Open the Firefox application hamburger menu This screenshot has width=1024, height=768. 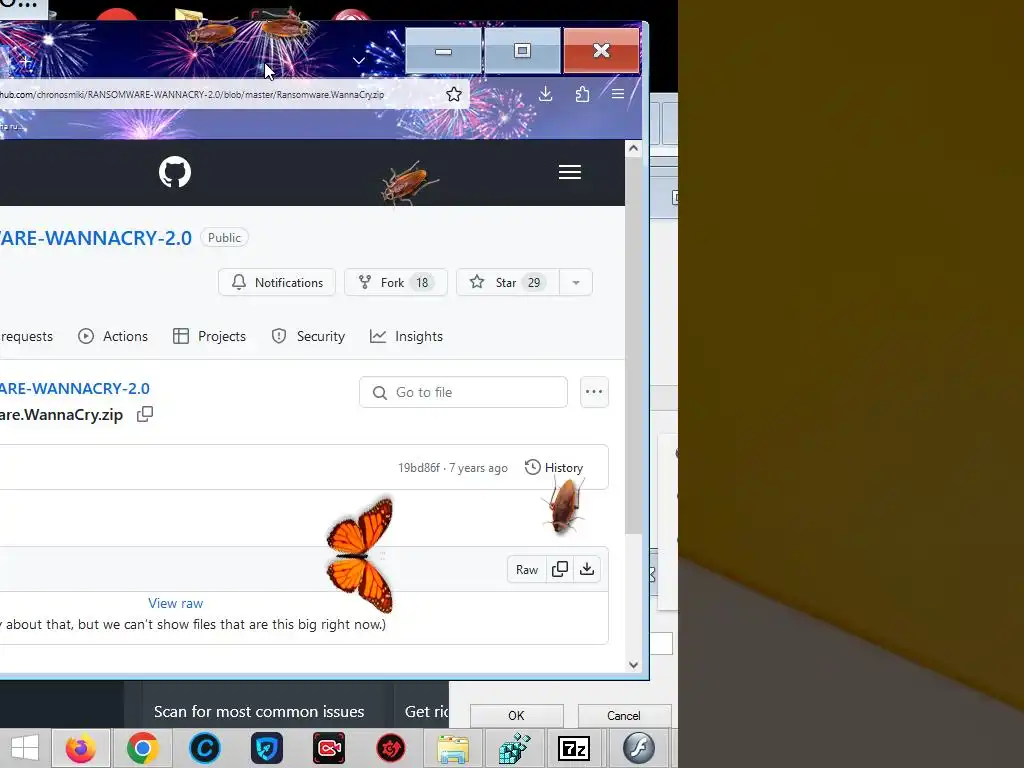tap(618, 94)
